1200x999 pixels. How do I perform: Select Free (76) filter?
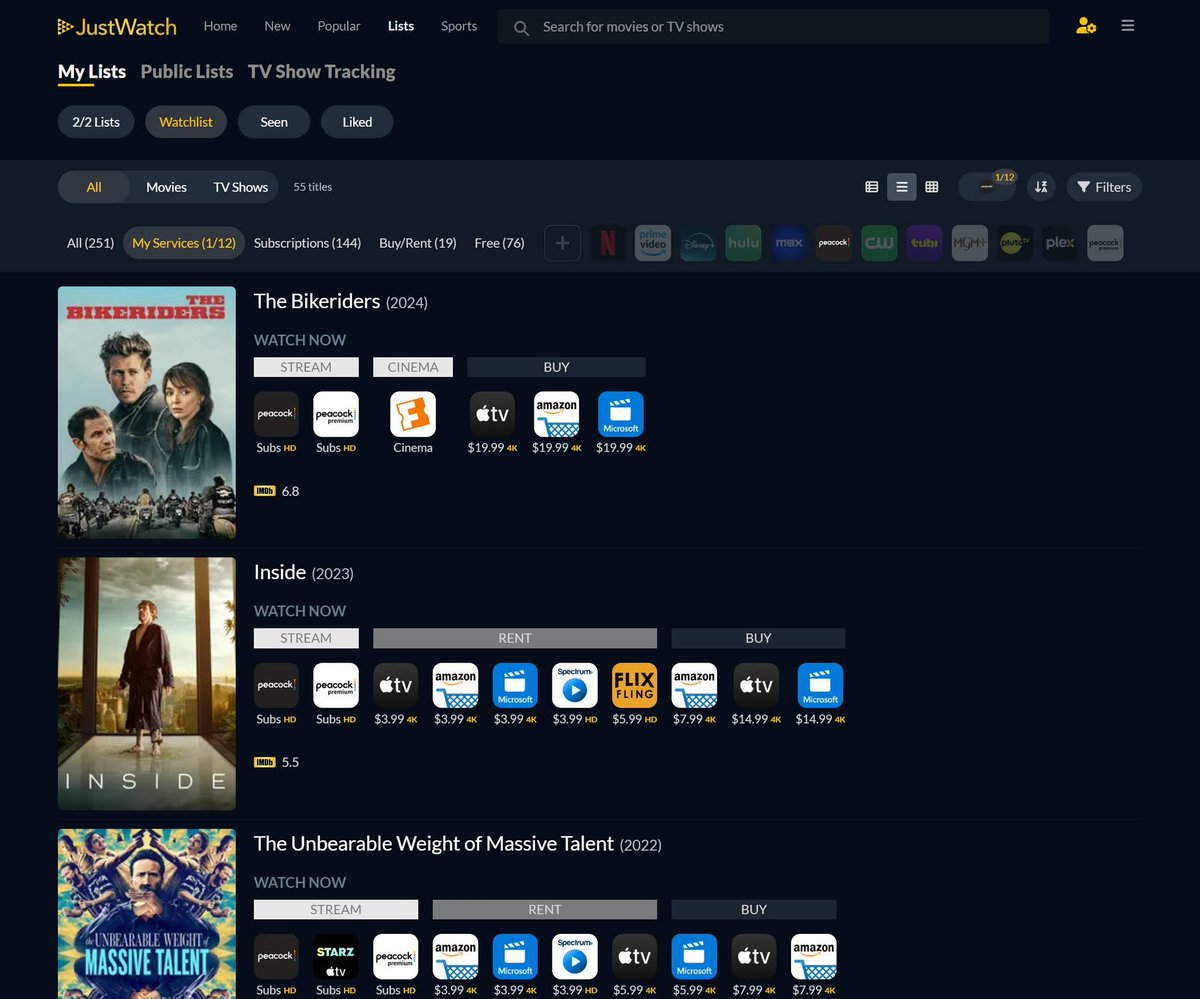click(x=499, y=243)
